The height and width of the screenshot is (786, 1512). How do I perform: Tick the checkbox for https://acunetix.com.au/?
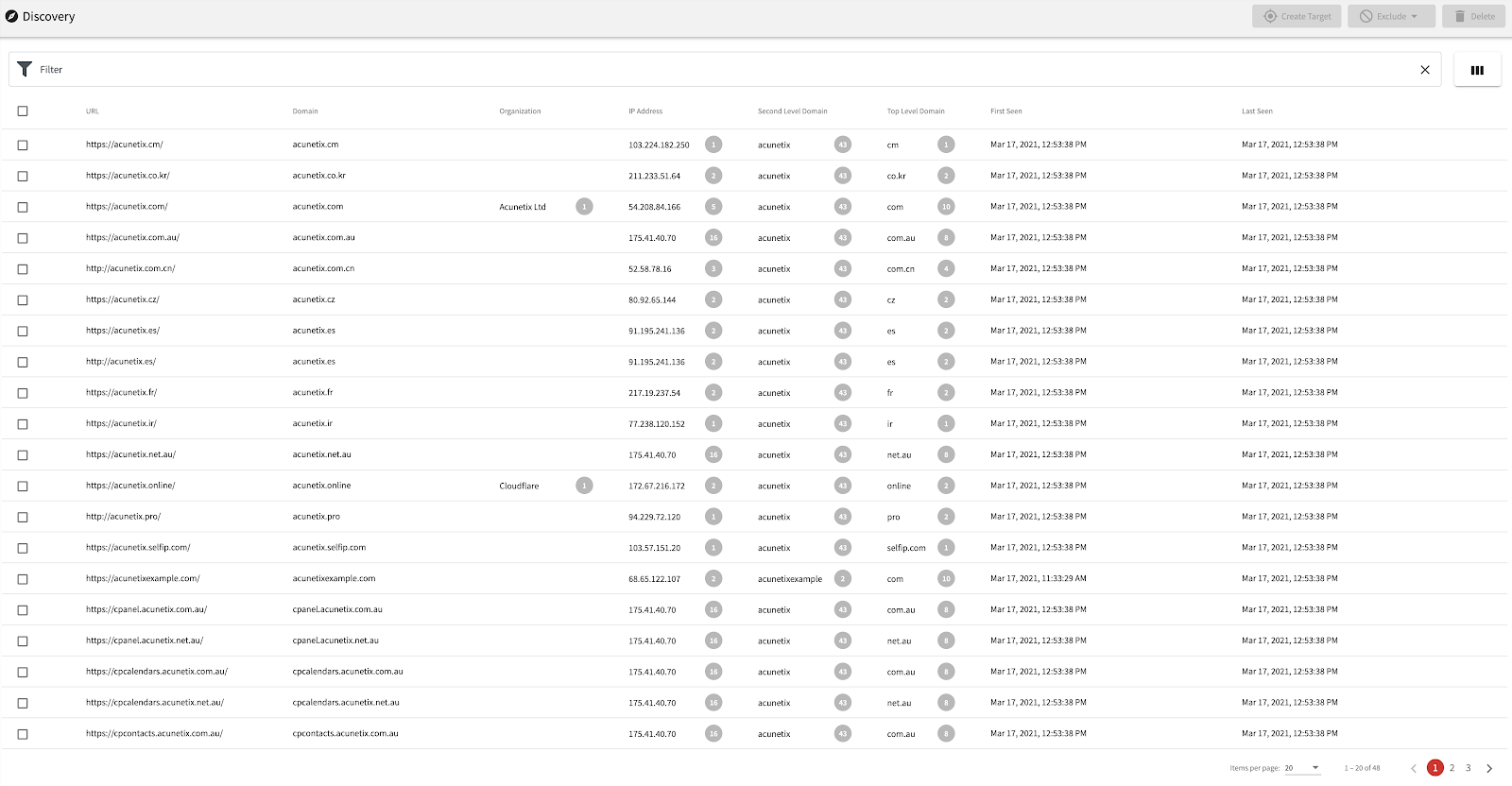coord(23,238)
